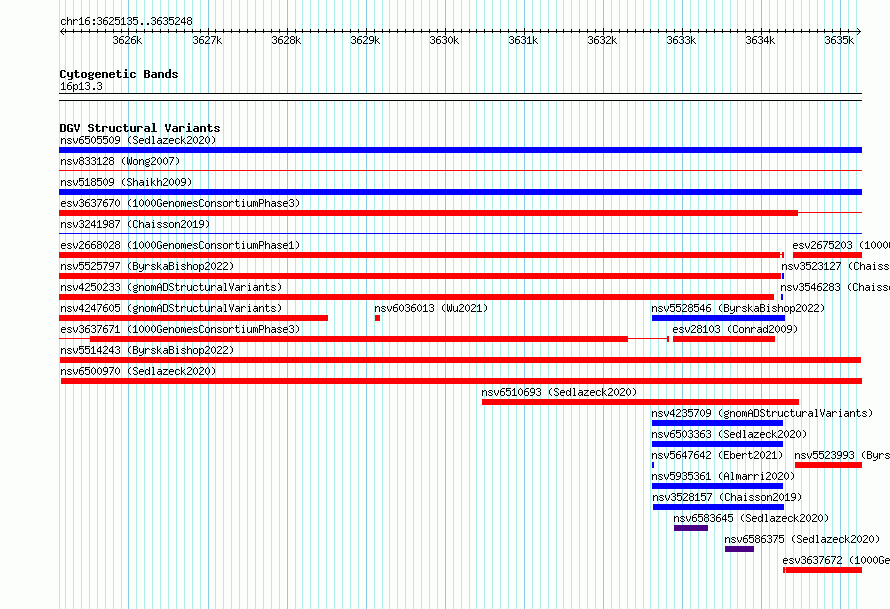Select the esv28103 (Conrad2009) label
This screenshot has height=609, width=890.
tap(735, 329)
